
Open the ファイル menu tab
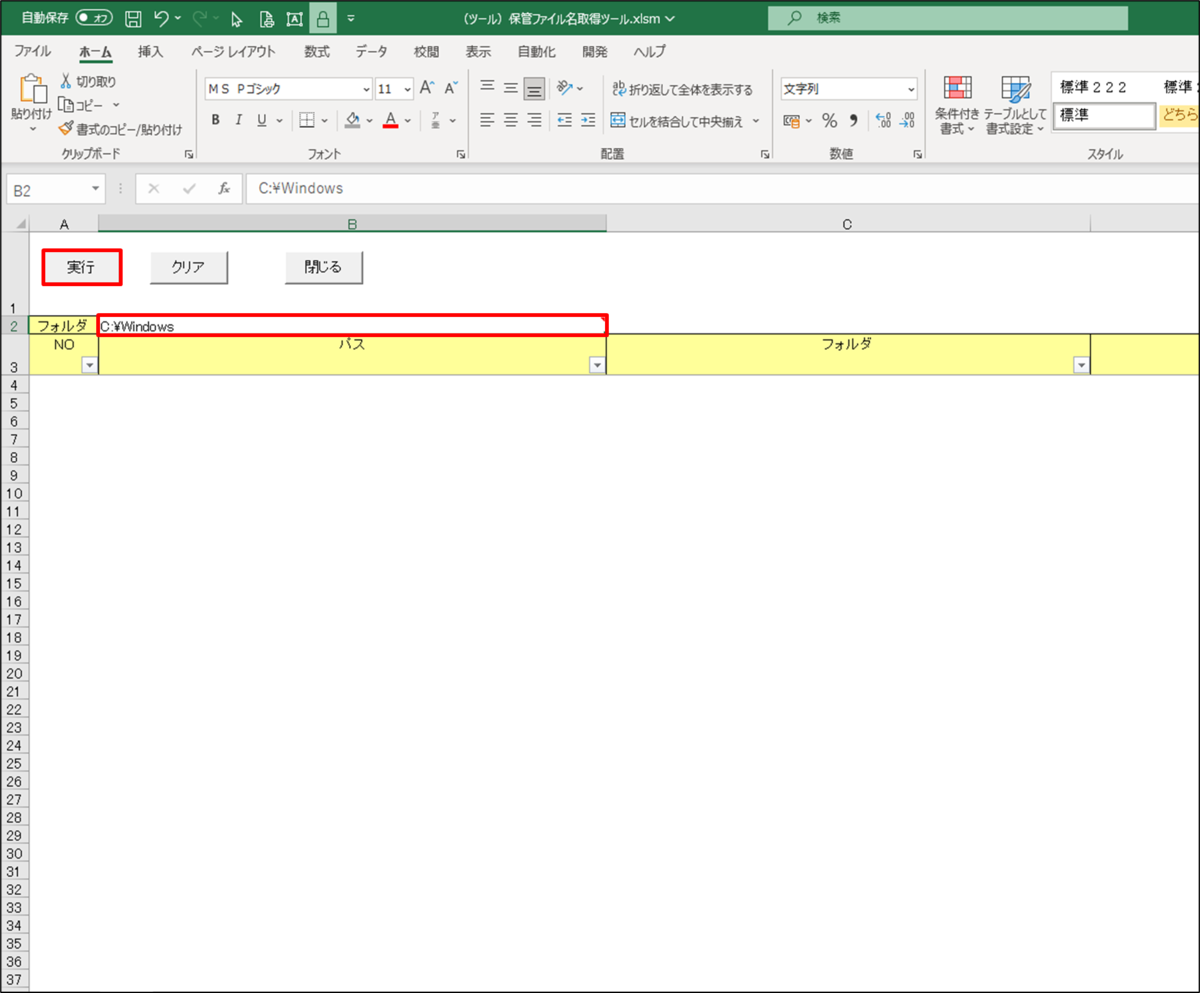tap(33, 51)
